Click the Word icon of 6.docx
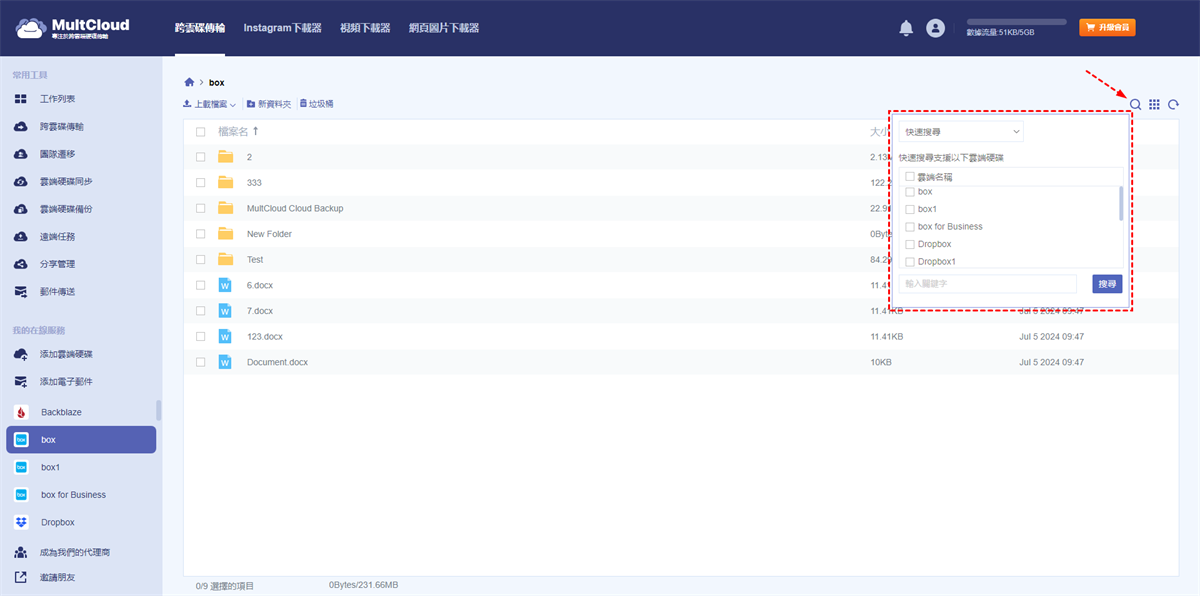Image resolution: width=1200 pixels, height=596 pixels. pyautogui.click(x=225, y=285)
